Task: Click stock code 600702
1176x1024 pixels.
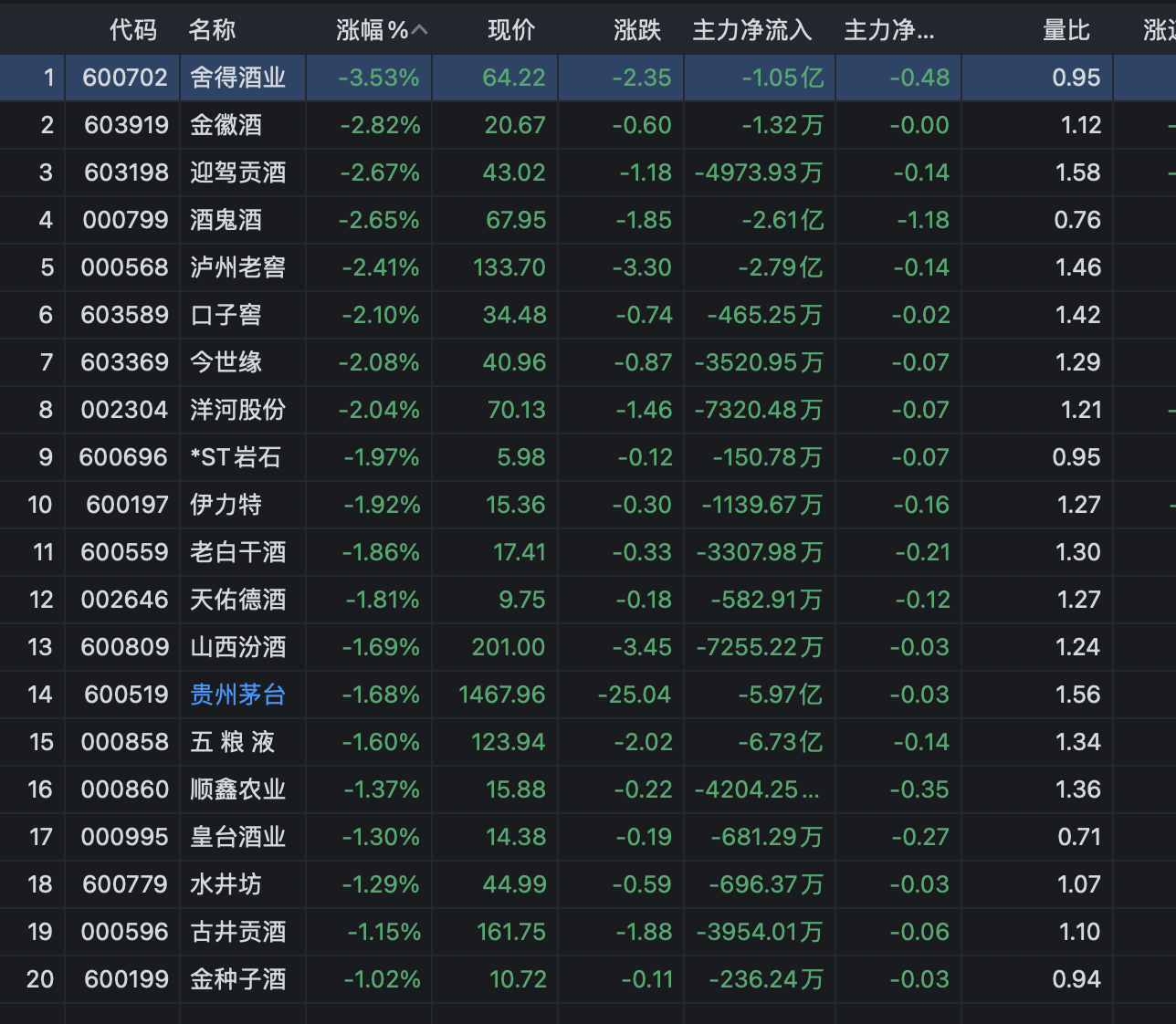Action: point(125,78)
